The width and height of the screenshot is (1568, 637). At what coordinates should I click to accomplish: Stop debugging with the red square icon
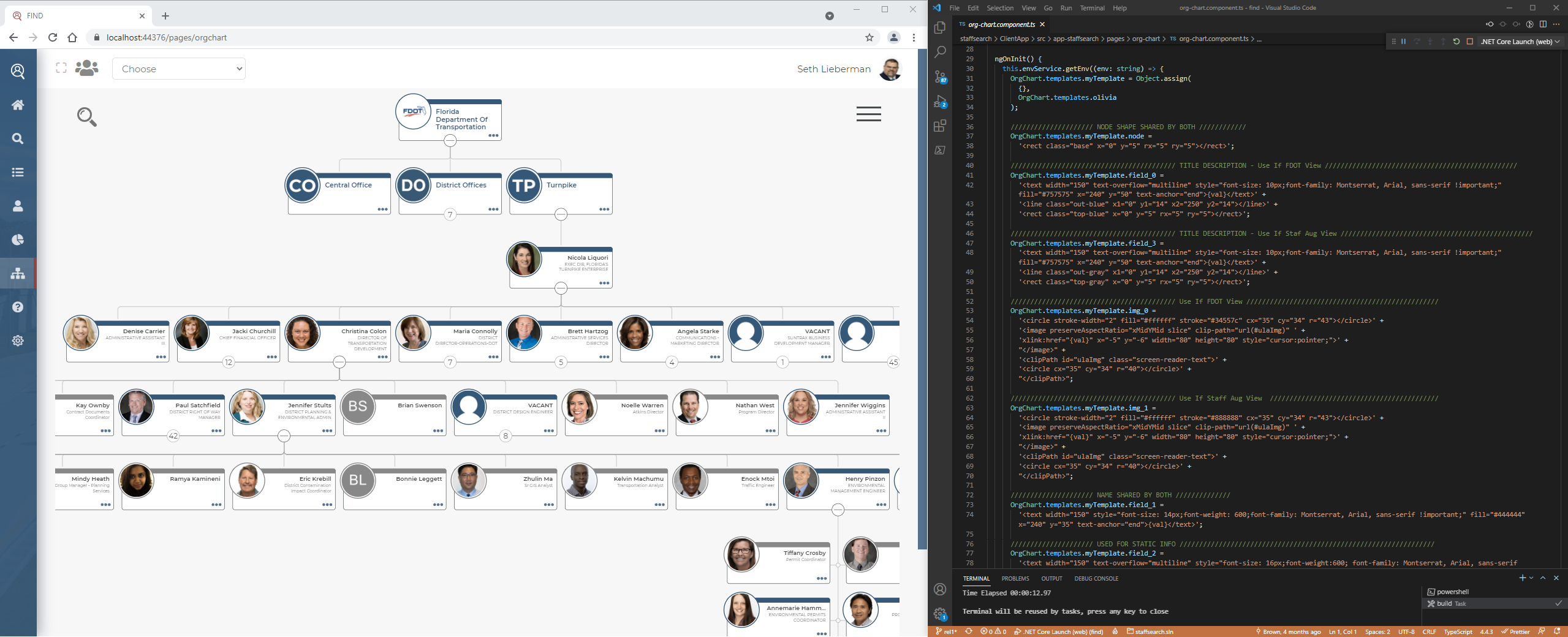(1469, 42)
